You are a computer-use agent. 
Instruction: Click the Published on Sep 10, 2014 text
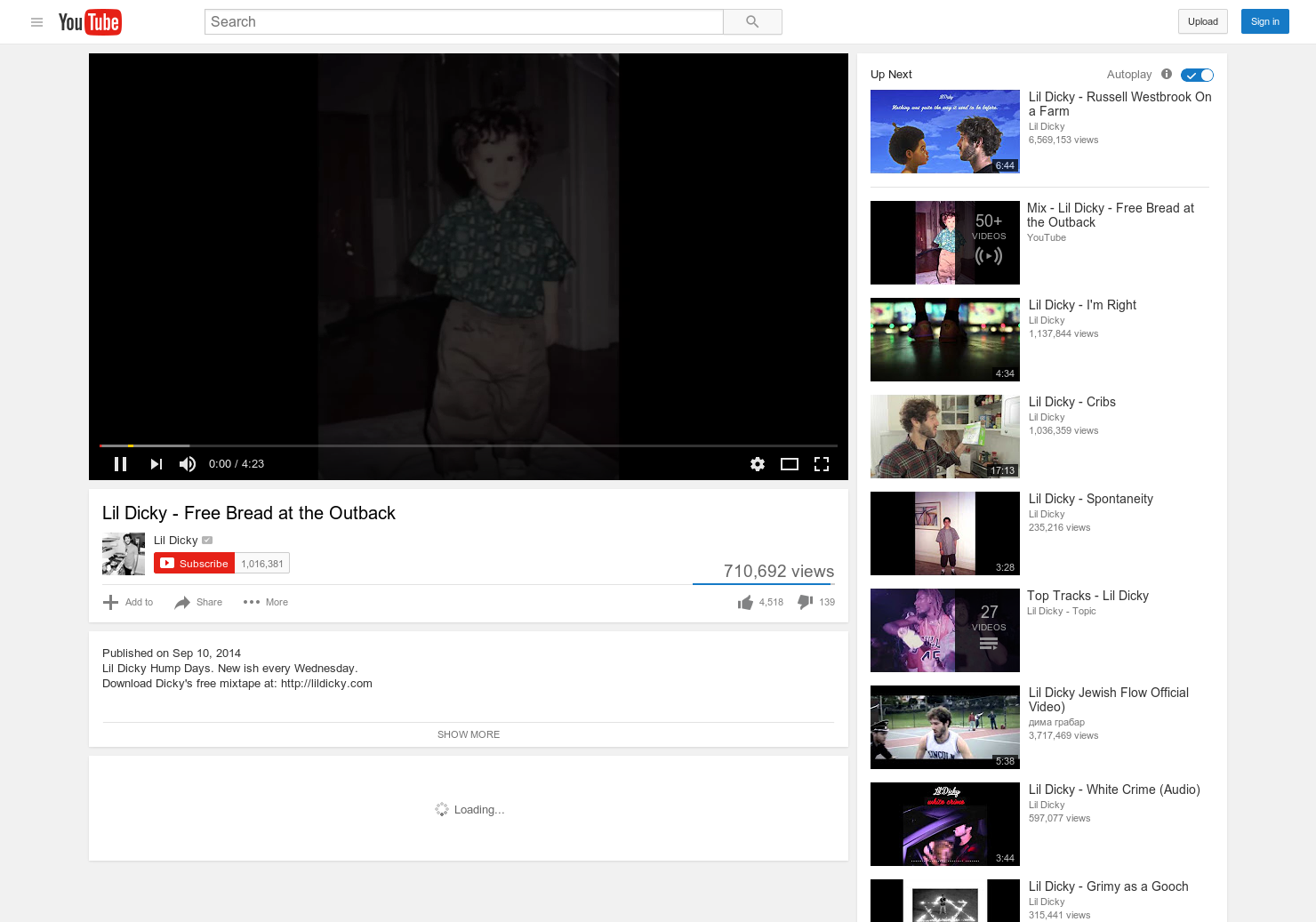pyautogui.click(x=172, y=653)
